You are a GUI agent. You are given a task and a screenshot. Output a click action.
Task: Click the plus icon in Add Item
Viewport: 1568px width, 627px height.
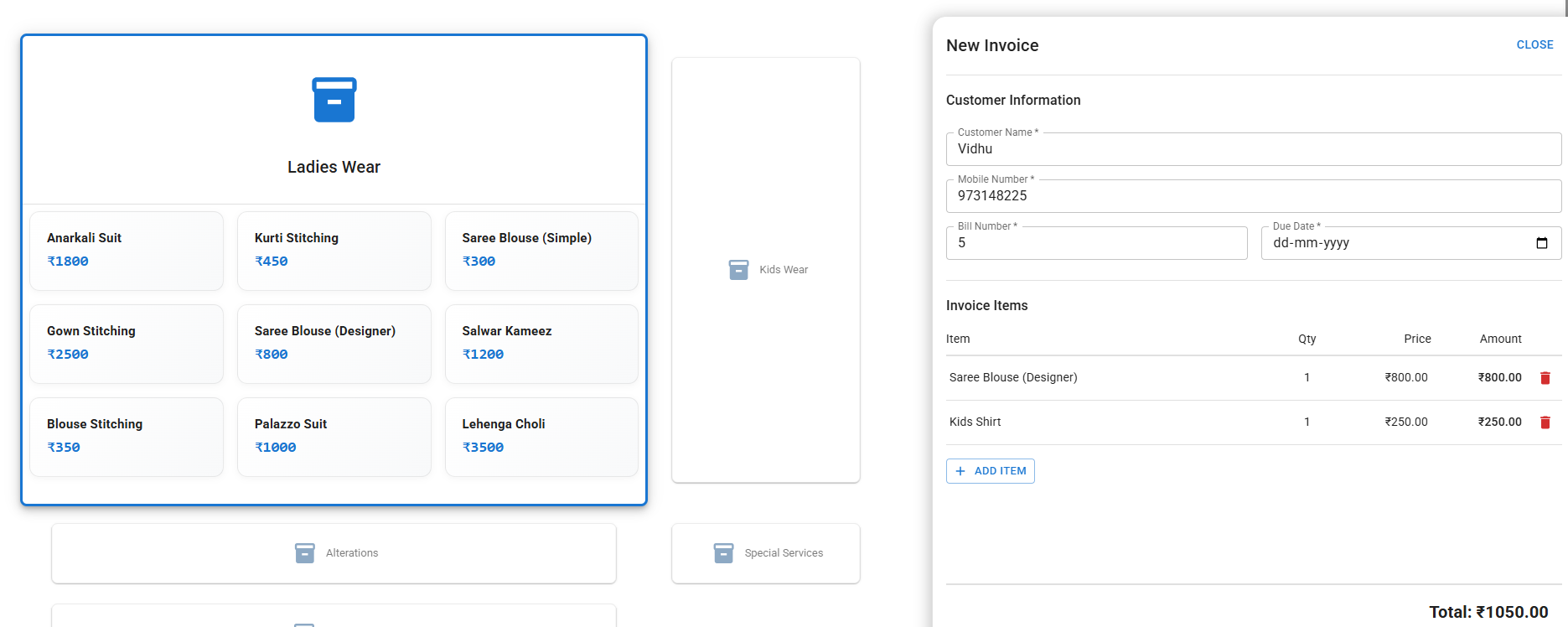[960, 471]
